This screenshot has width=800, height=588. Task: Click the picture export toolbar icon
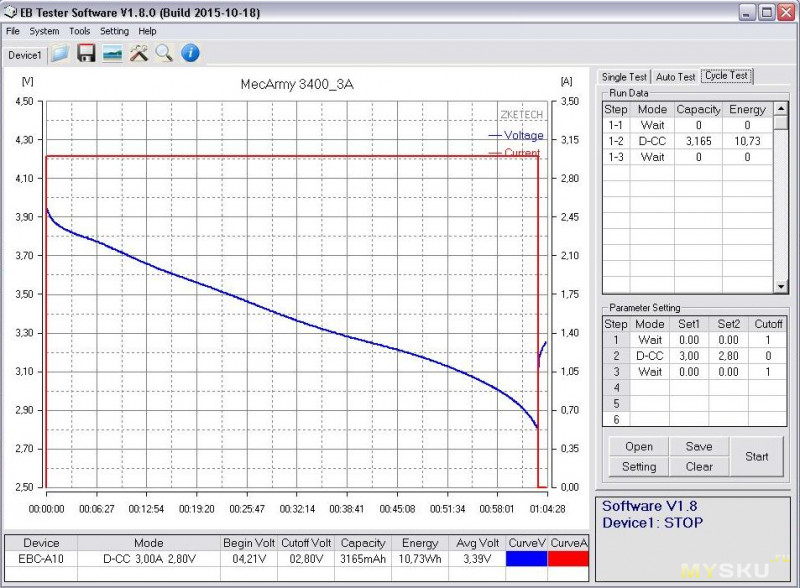click(x=112, y=54)
